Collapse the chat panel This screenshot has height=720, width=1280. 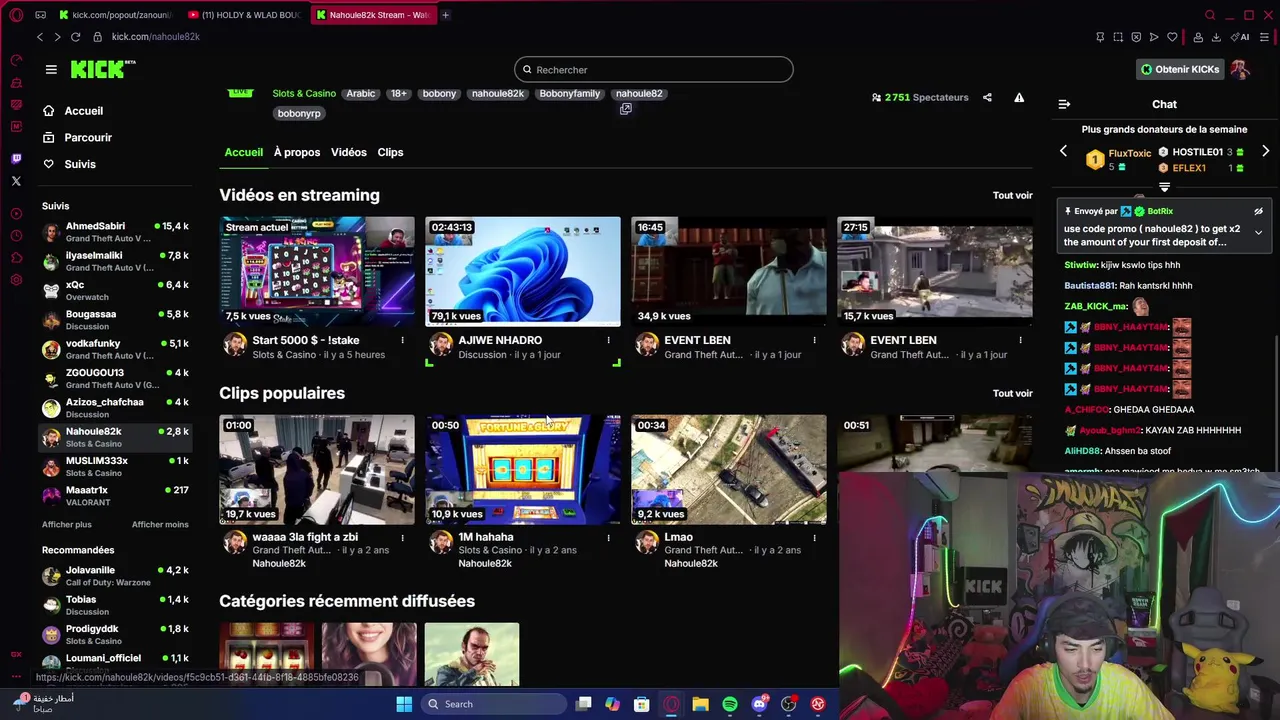(x=1064, y=104)
